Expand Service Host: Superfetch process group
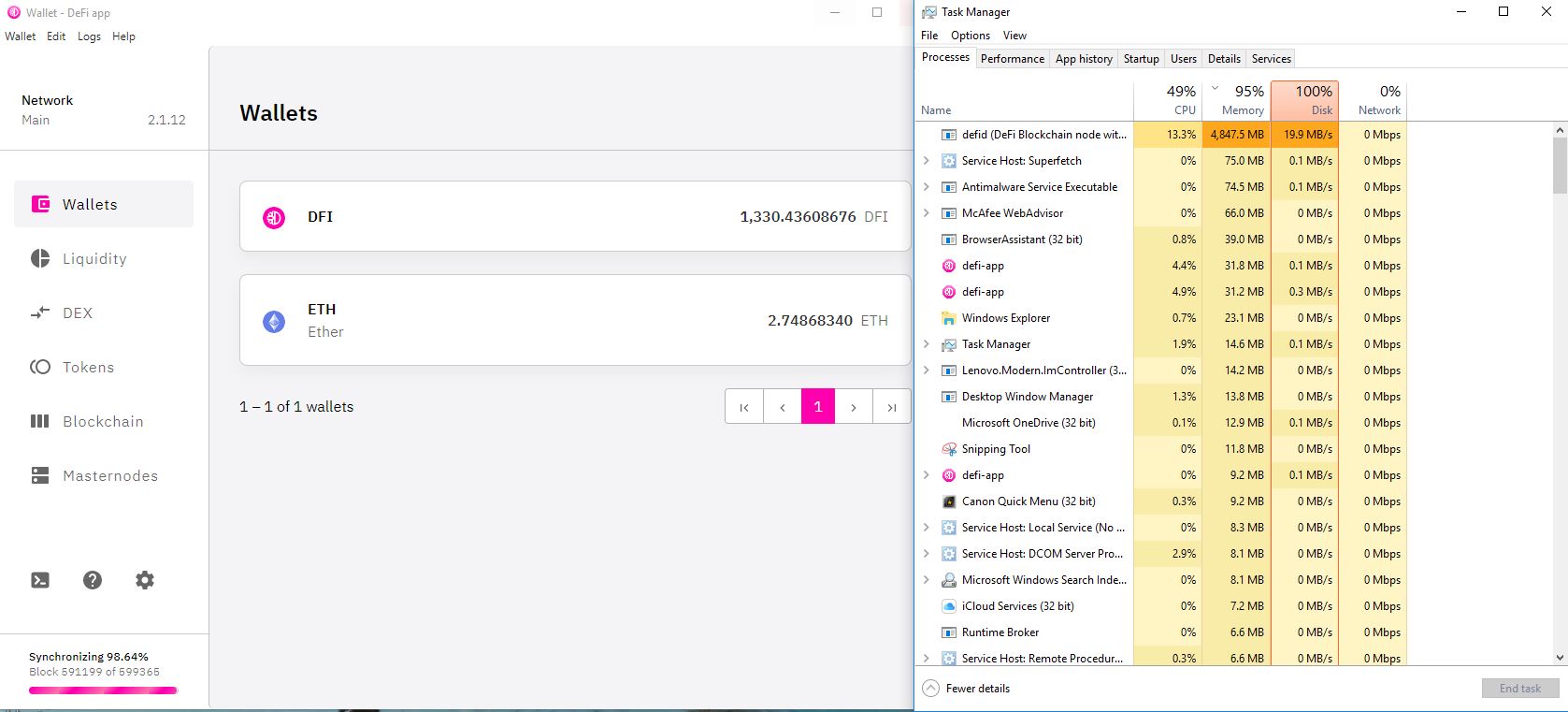1568x712 pixels. tap(927, 161)
